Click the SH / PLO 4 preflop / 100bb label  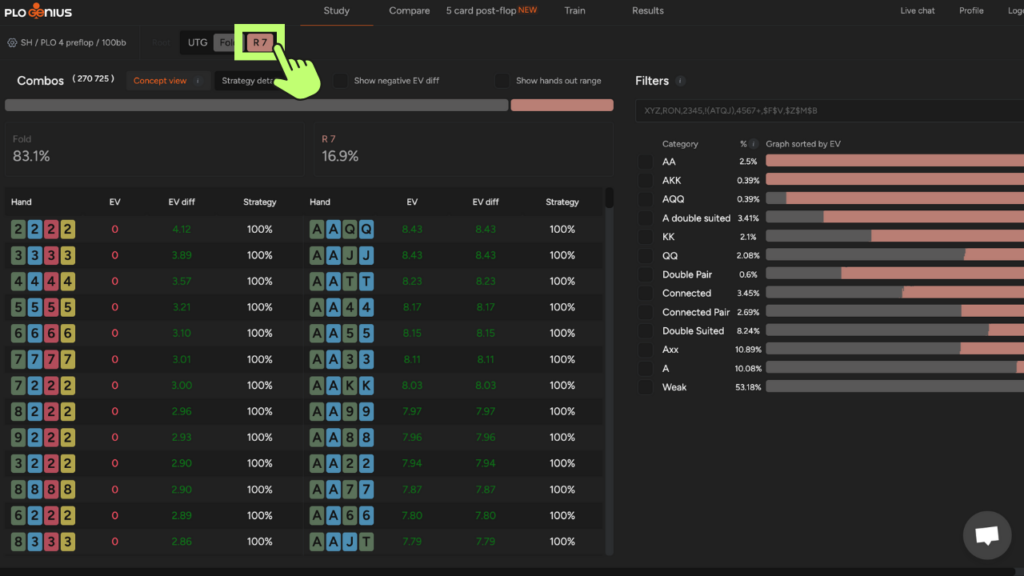point(73,42)
